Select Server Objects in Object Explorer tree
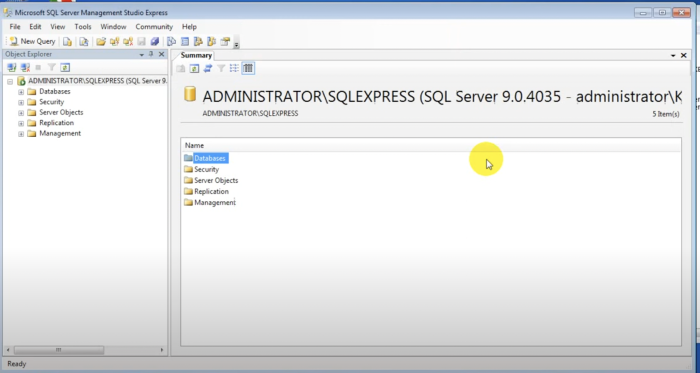Viewport: 700px width, 373px height. pyautogui.click(x=61, y=112)
